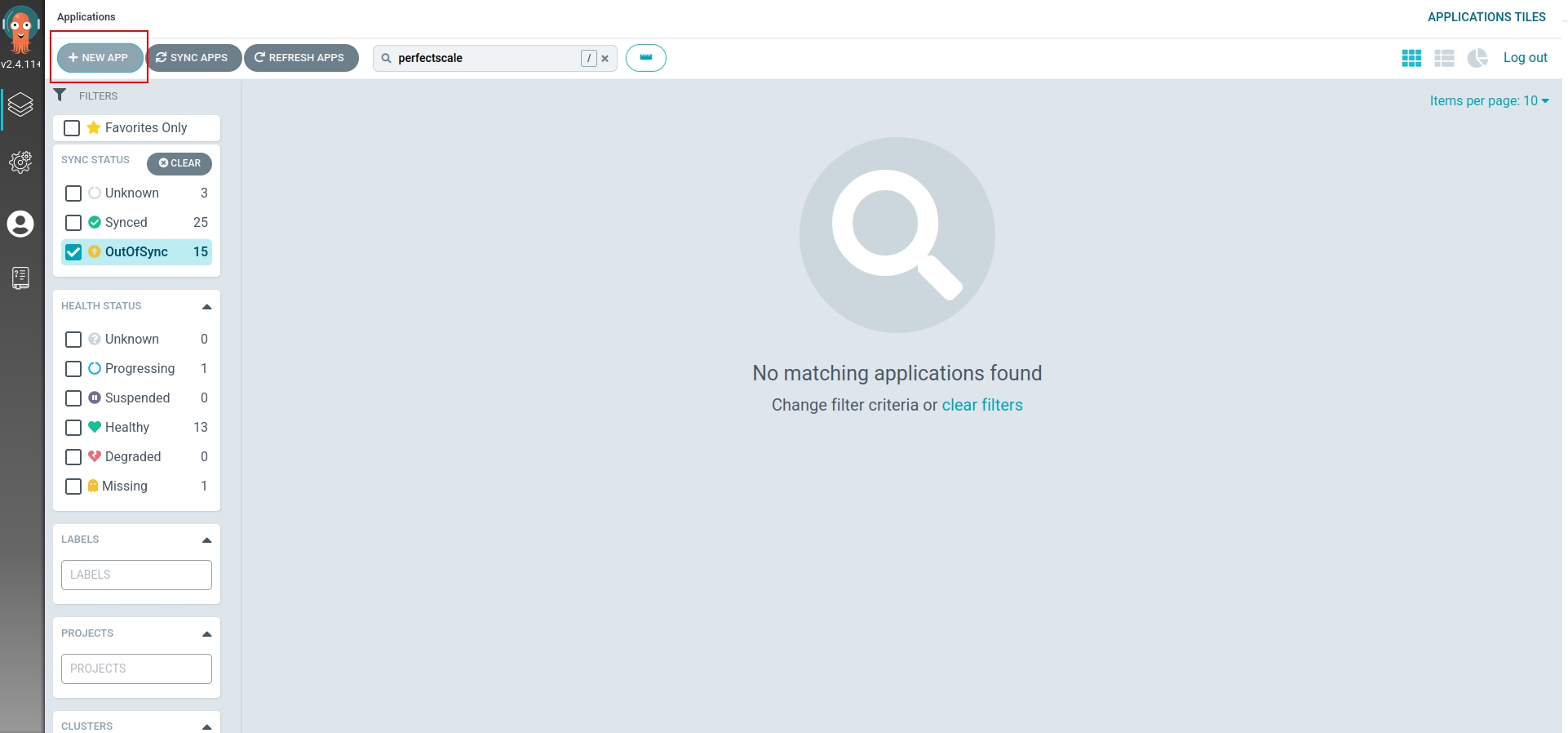
Task: Open Documentation icon in sidebar
Action: point(20,278)
